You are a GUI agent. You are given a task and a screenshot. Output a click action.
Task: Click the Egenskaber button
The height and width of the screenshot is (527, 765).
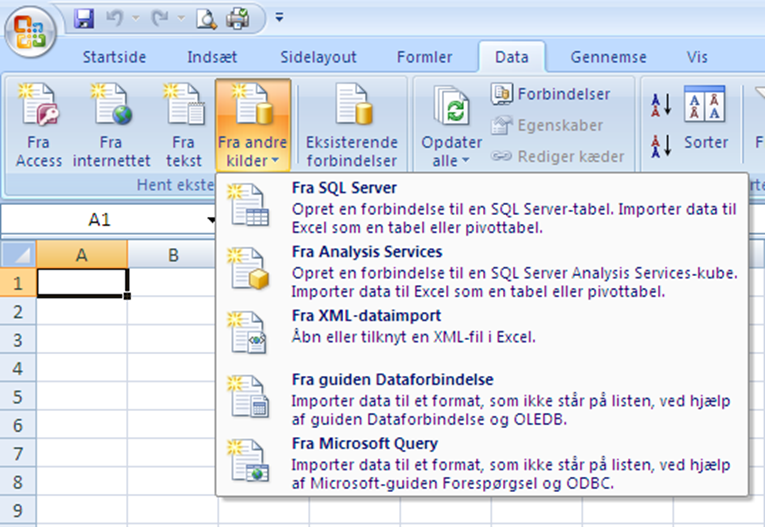(x=547, y=125)
